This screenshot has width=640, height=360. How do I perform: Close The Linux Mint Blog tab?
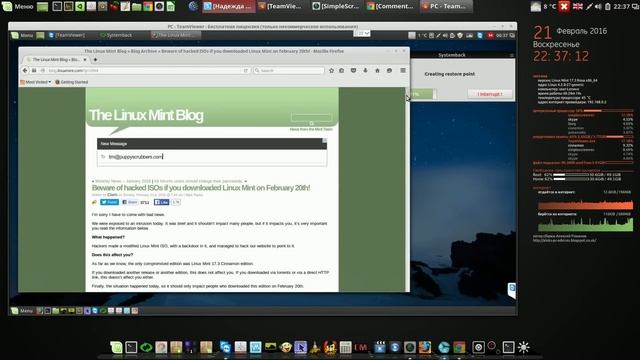tap(85, 60)
